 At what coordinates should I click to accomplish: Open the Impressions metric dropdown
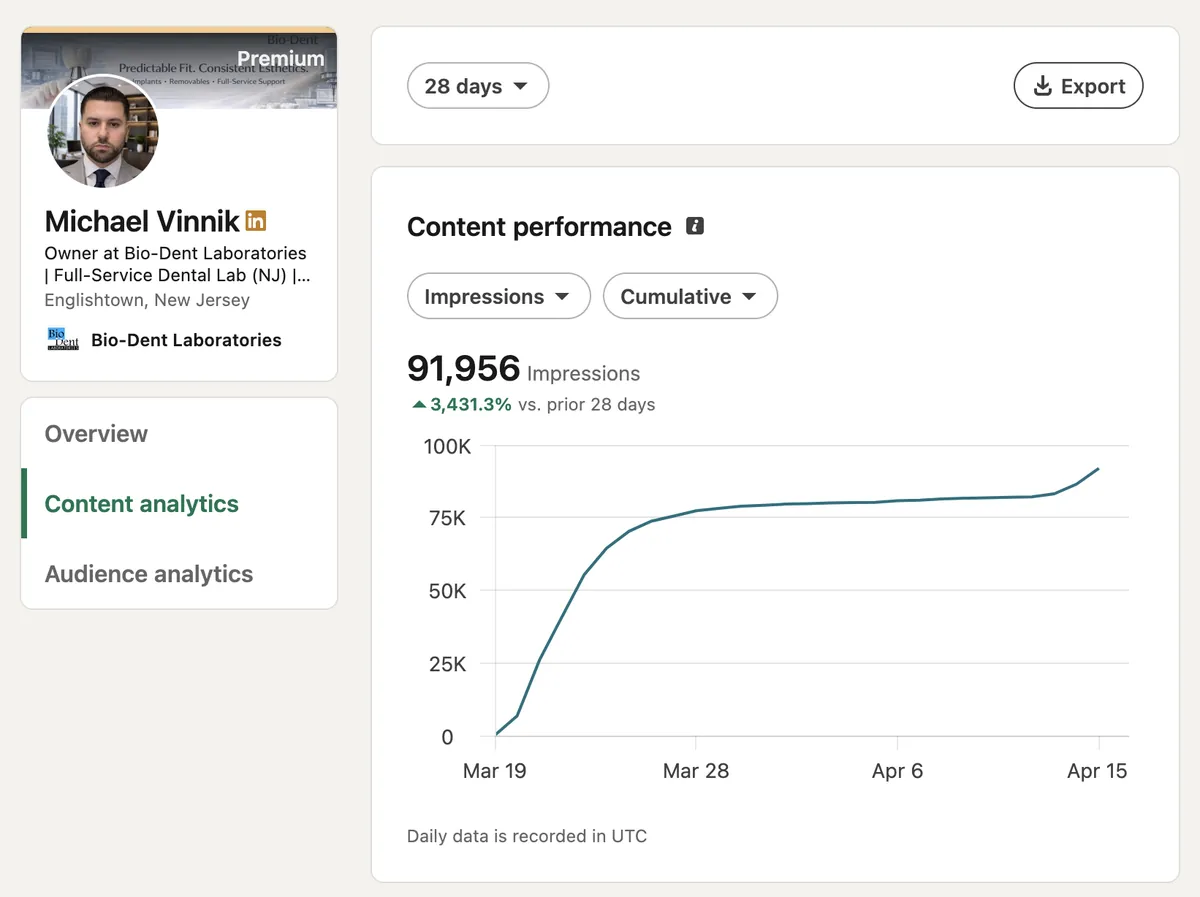[498, 297]
